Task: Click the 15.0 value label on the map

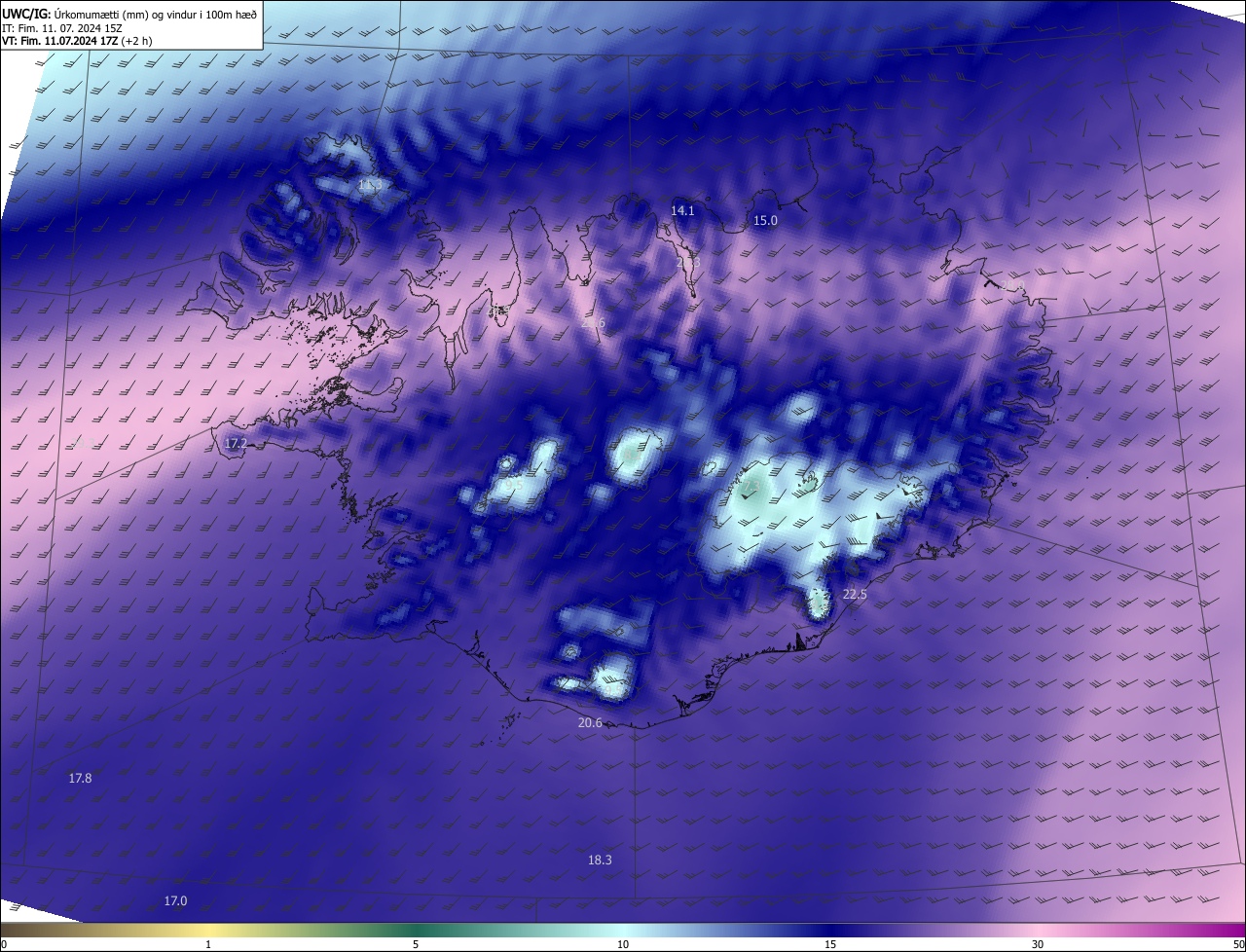Action: [765, 220]
